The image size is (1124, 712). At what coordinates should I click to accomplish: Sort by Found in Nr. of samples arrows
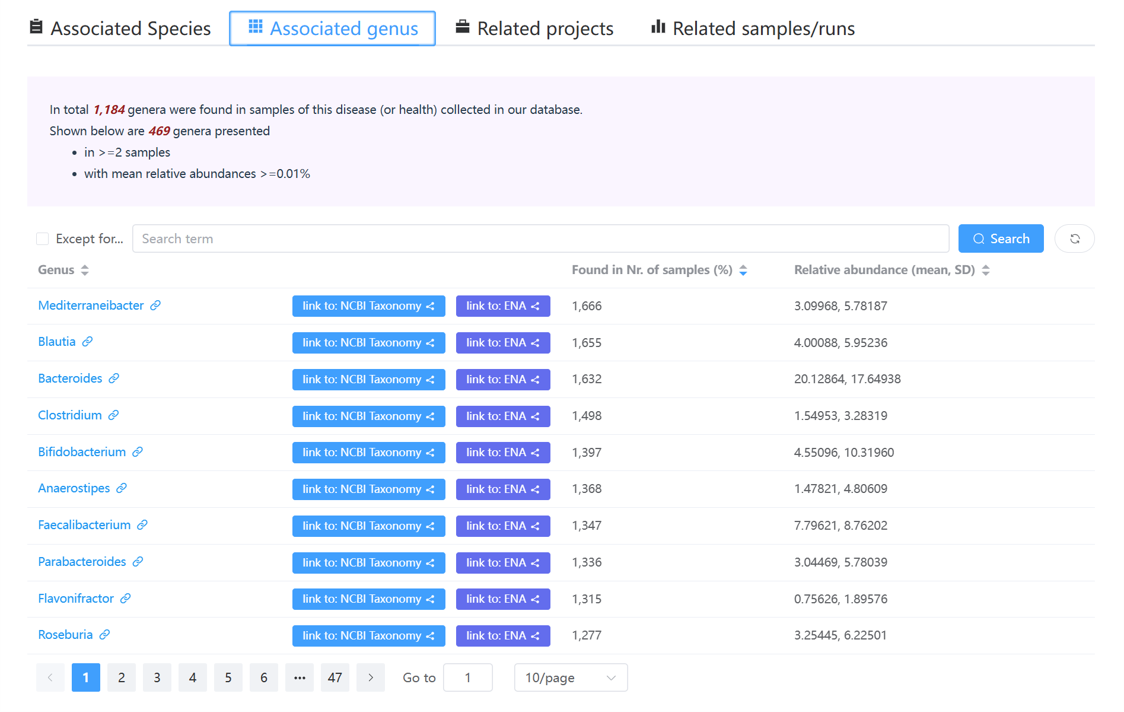pyautogui.click(x=743, y=270)
